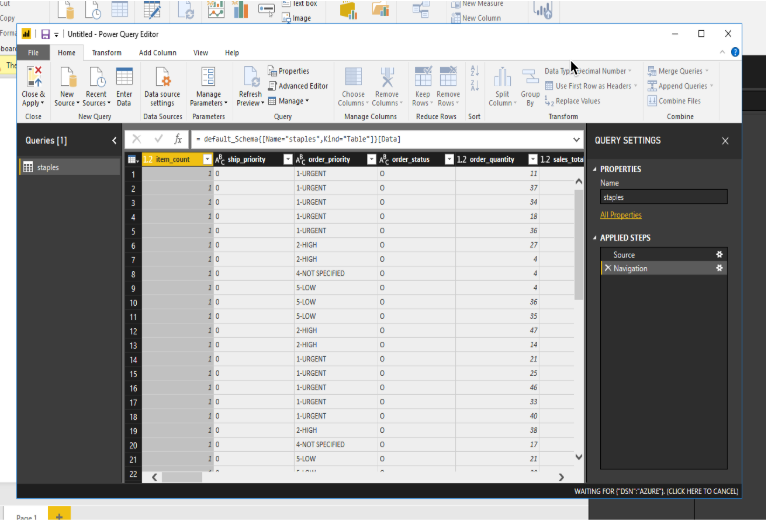The height and width of the screenshot is (522, 767).
Task: Click the Choose Columns icon
Action: (x=353, y=77)
